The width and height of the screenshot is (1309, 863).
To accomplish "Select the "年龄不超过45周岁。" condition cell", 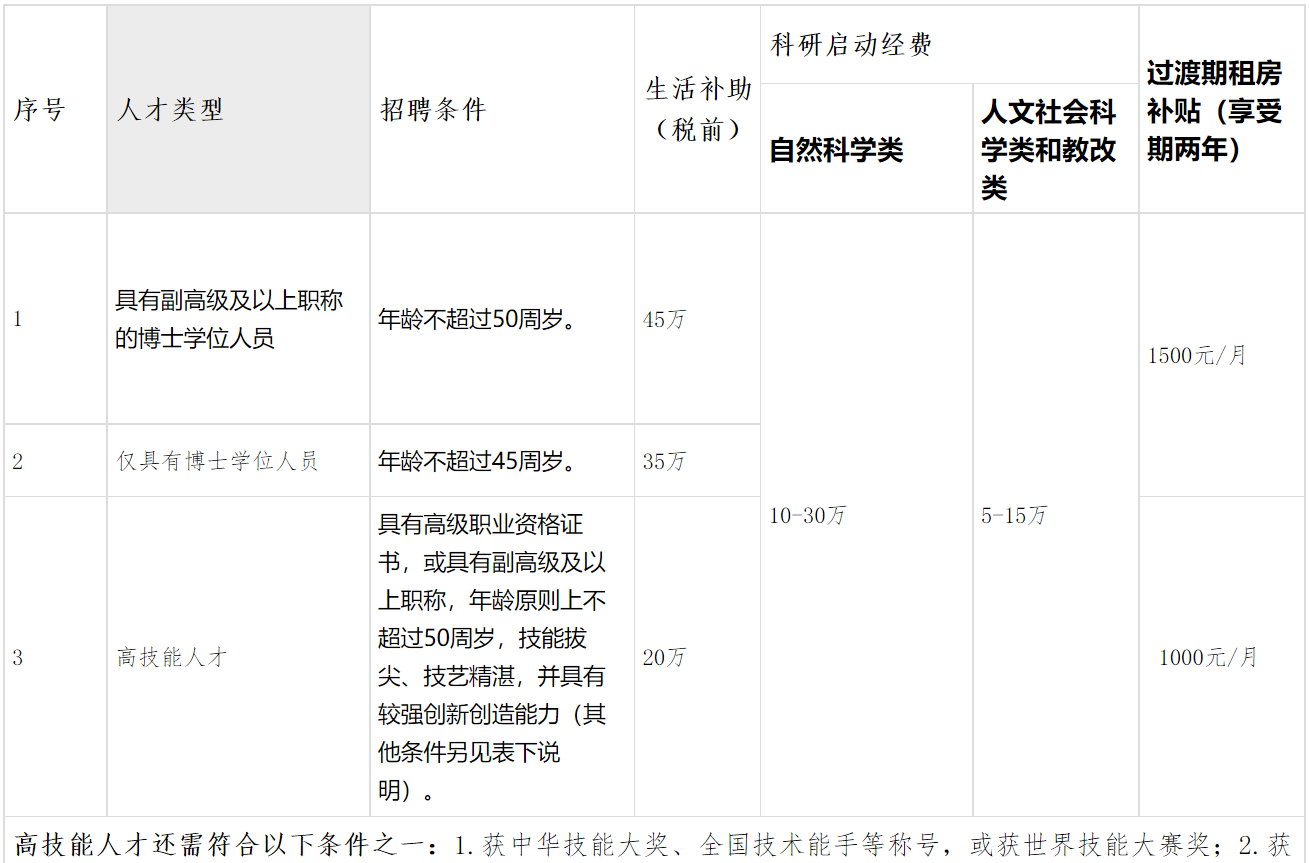I will pos(479,461).
